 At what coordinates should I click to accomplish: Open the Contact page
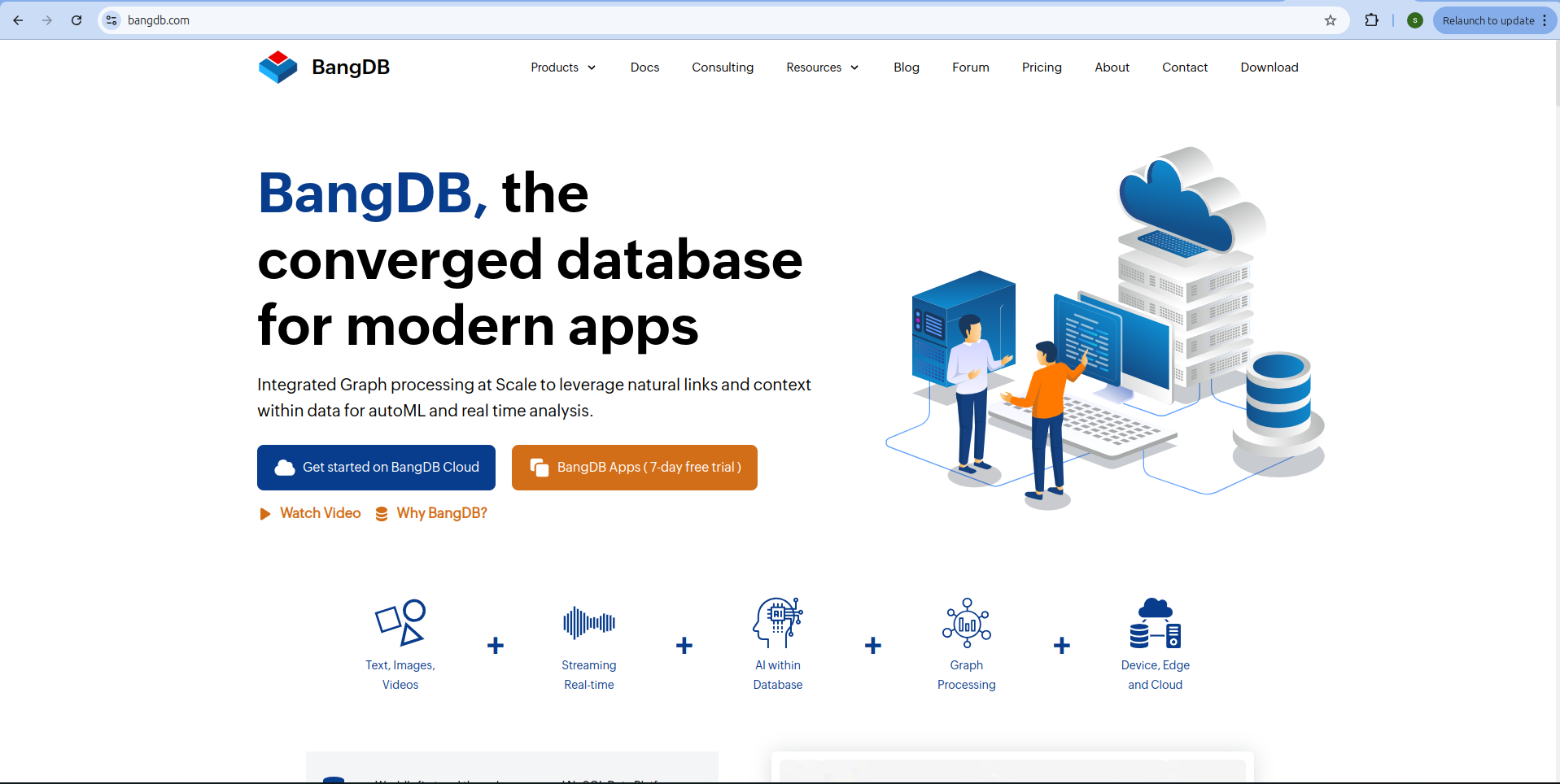click(1185, 68)
